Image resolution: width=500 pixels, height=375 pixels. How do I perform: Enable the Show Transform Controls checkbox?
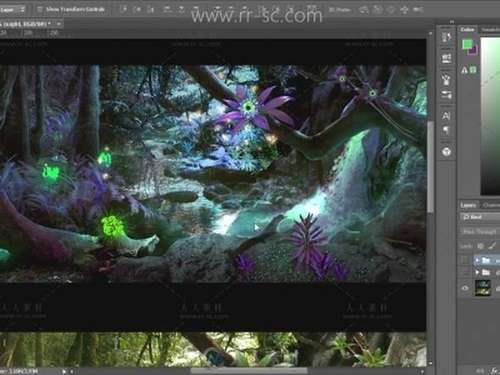click(39, 9)
